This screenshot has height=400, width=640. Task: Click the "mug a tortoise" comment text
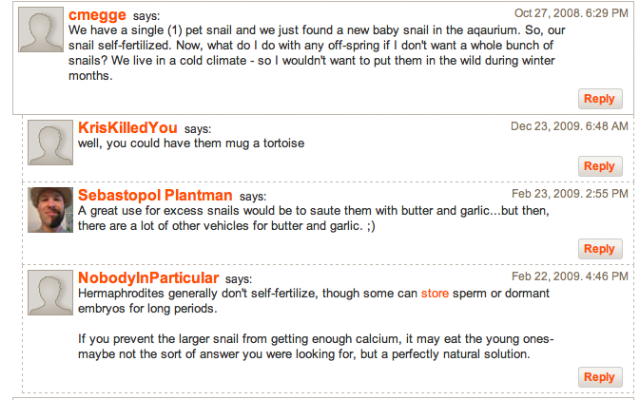tap(191, 143)
